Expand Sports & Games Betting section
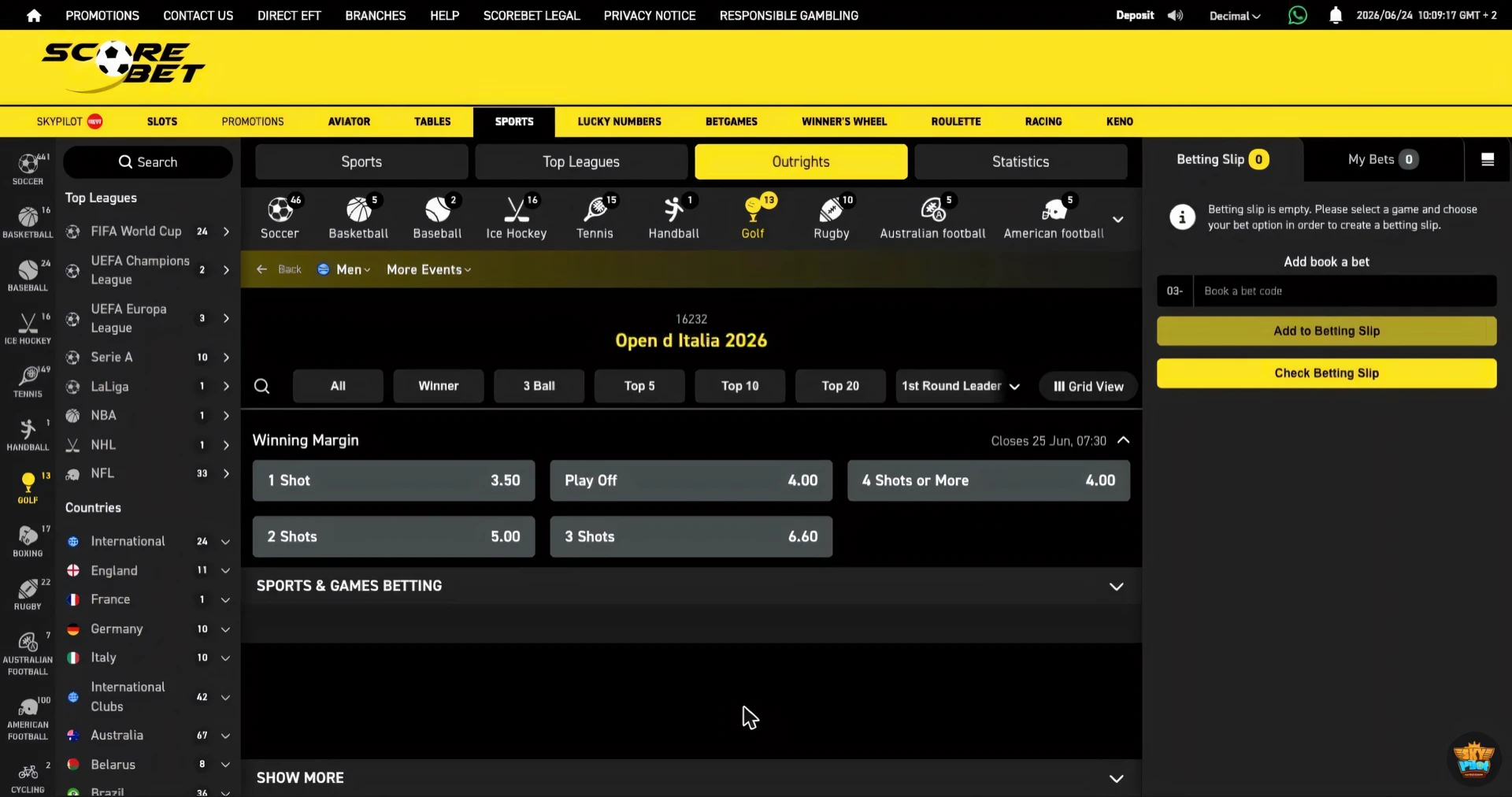The height and width of the screenshot is (797, 1512). [x=691, y=586]
